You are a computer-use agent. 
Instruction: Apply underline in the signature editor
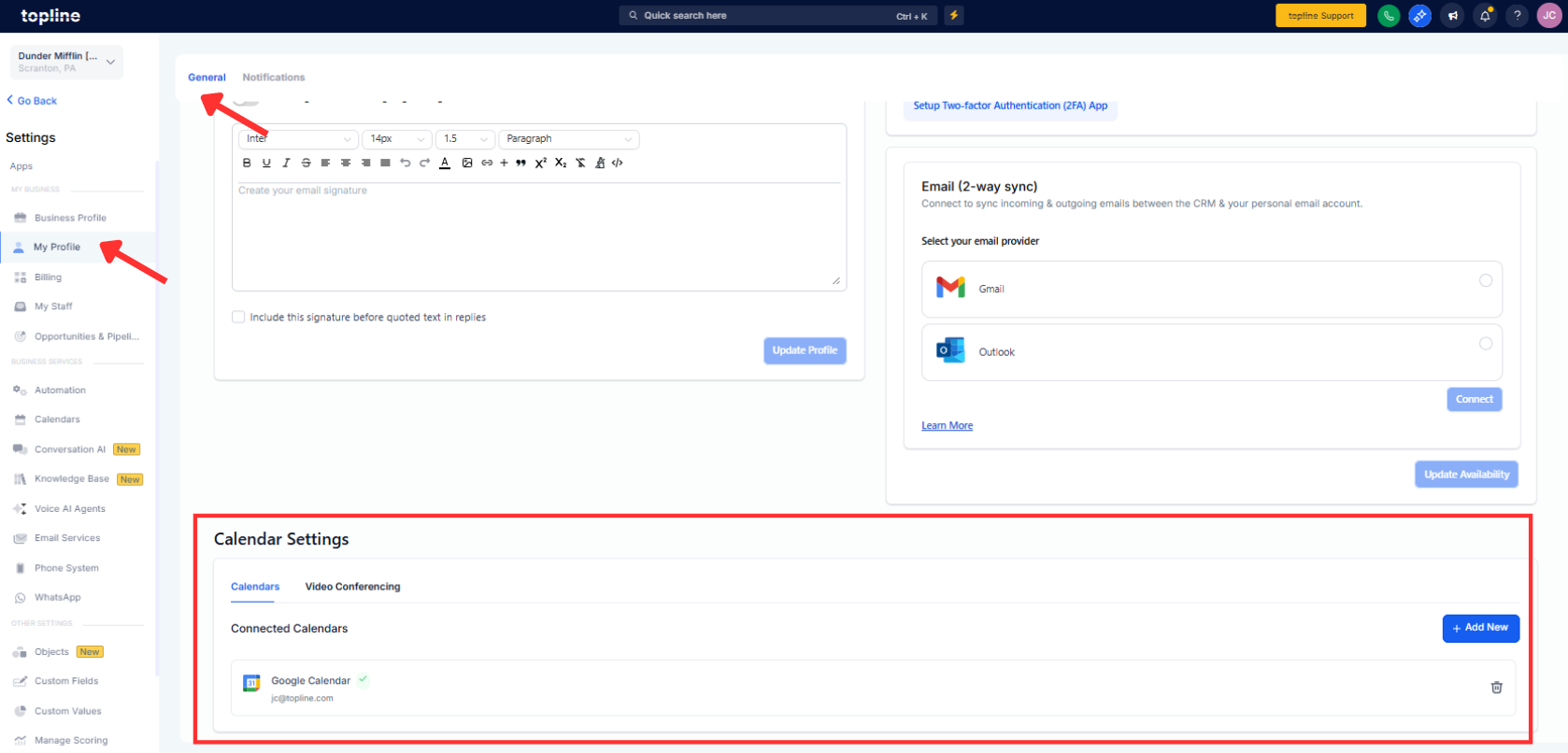click(x=266, y=163)
